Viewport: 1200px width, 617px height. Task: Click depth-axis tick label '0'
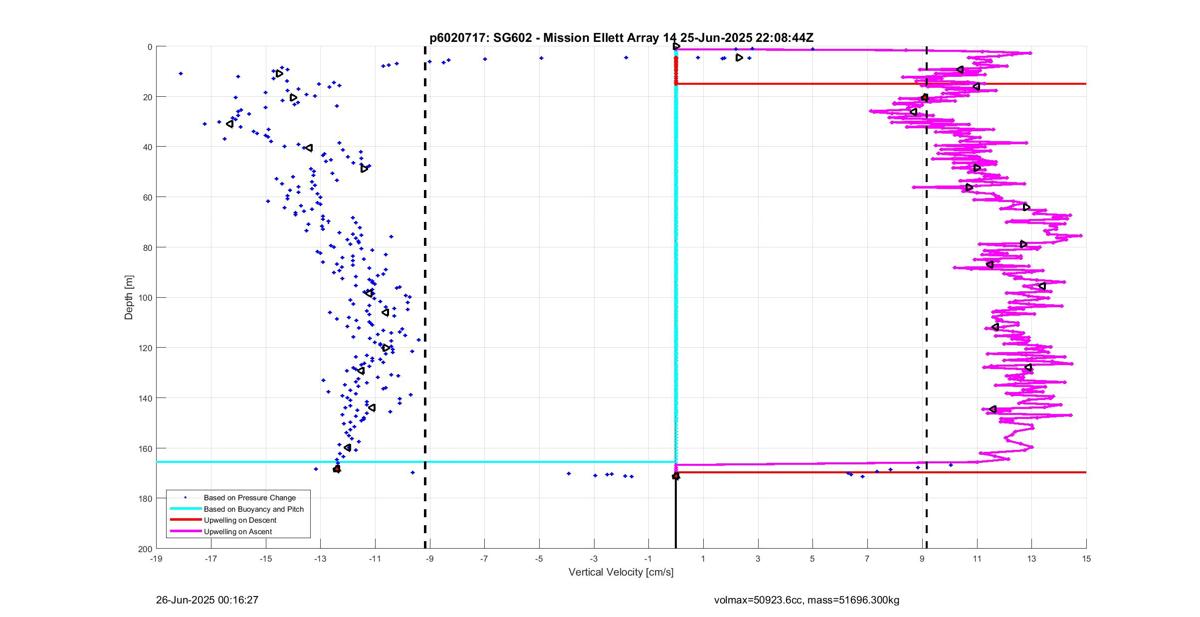coord(149,47)
